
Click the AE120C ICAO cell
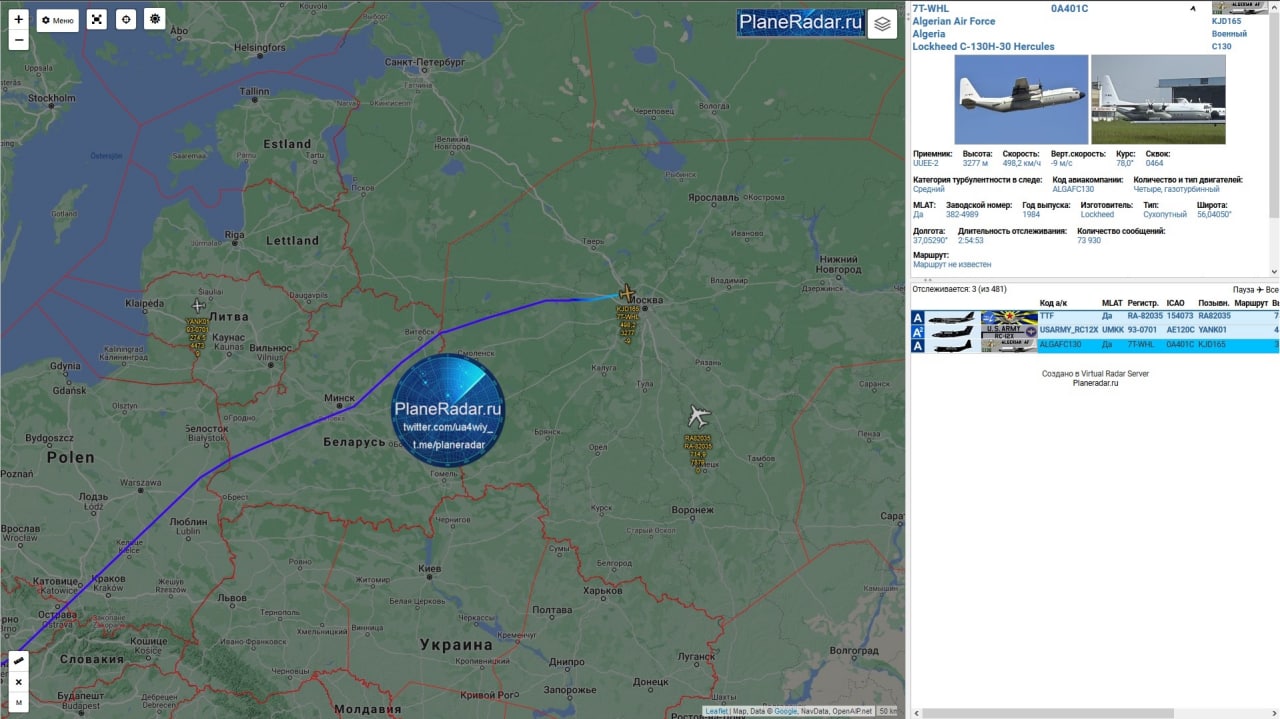click(1180, 330)
